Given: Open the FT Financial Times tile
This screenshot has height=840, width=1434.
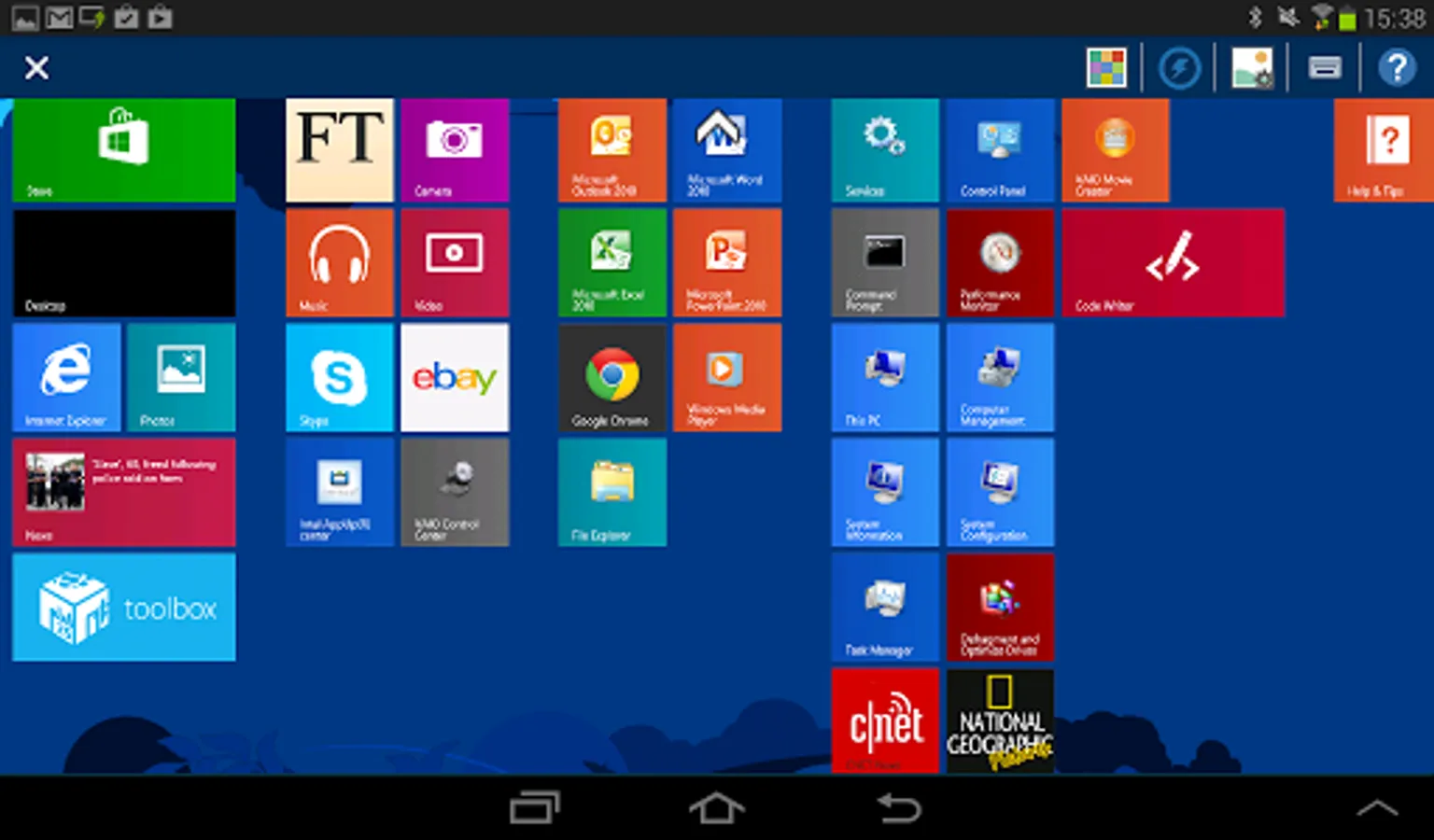Looking at the screenshot, I should (340, 150).
